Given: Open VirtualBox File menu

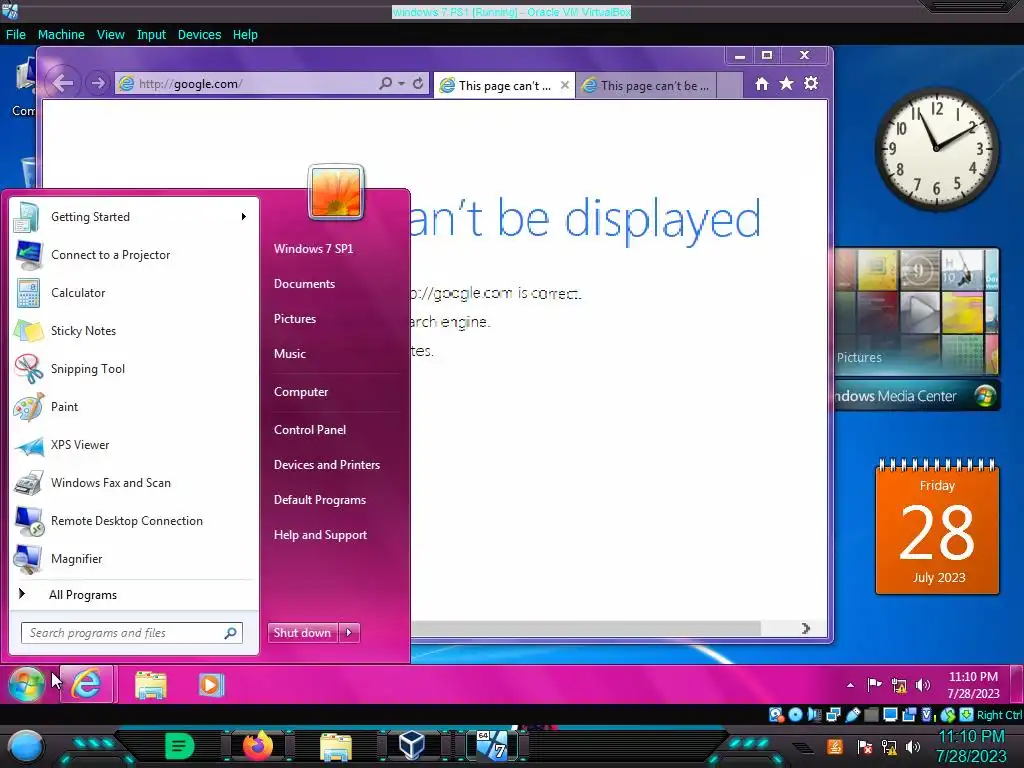Looking at the screenshot, I should (x=16, y=35).
